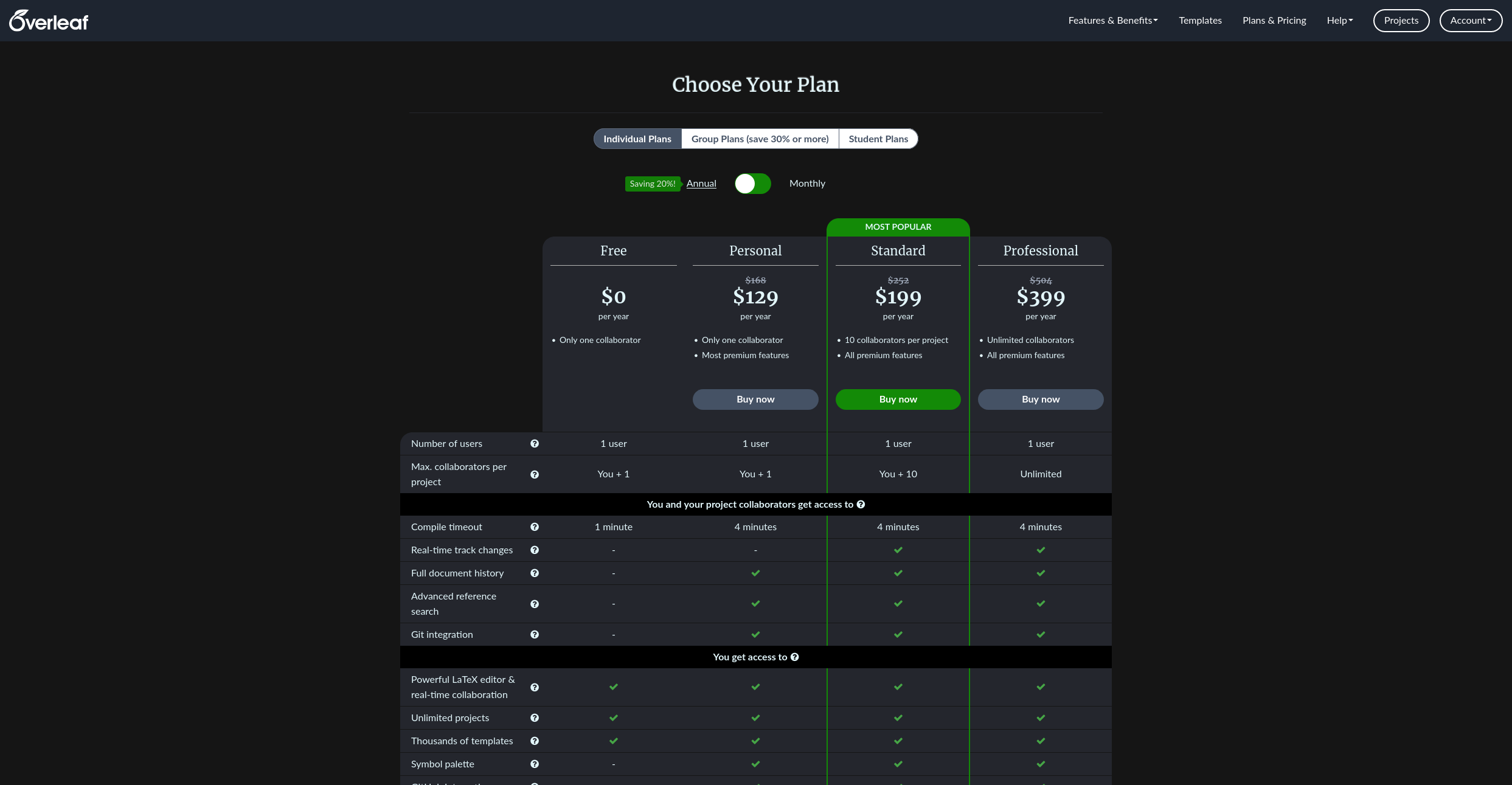Image resolution: width=1512 pixels, height=785 pixels.
Task: Click help icon for Full document history
Action: pos(535,573)
